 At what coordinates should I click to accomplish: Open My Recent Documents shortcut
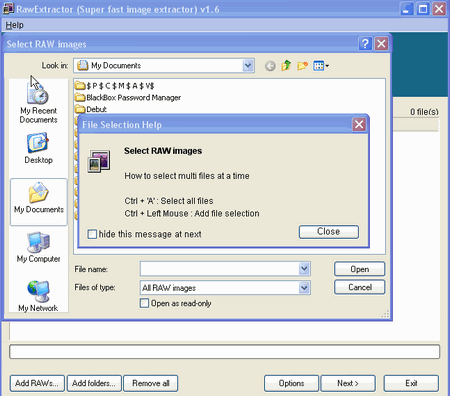click(x=38, y=103)
